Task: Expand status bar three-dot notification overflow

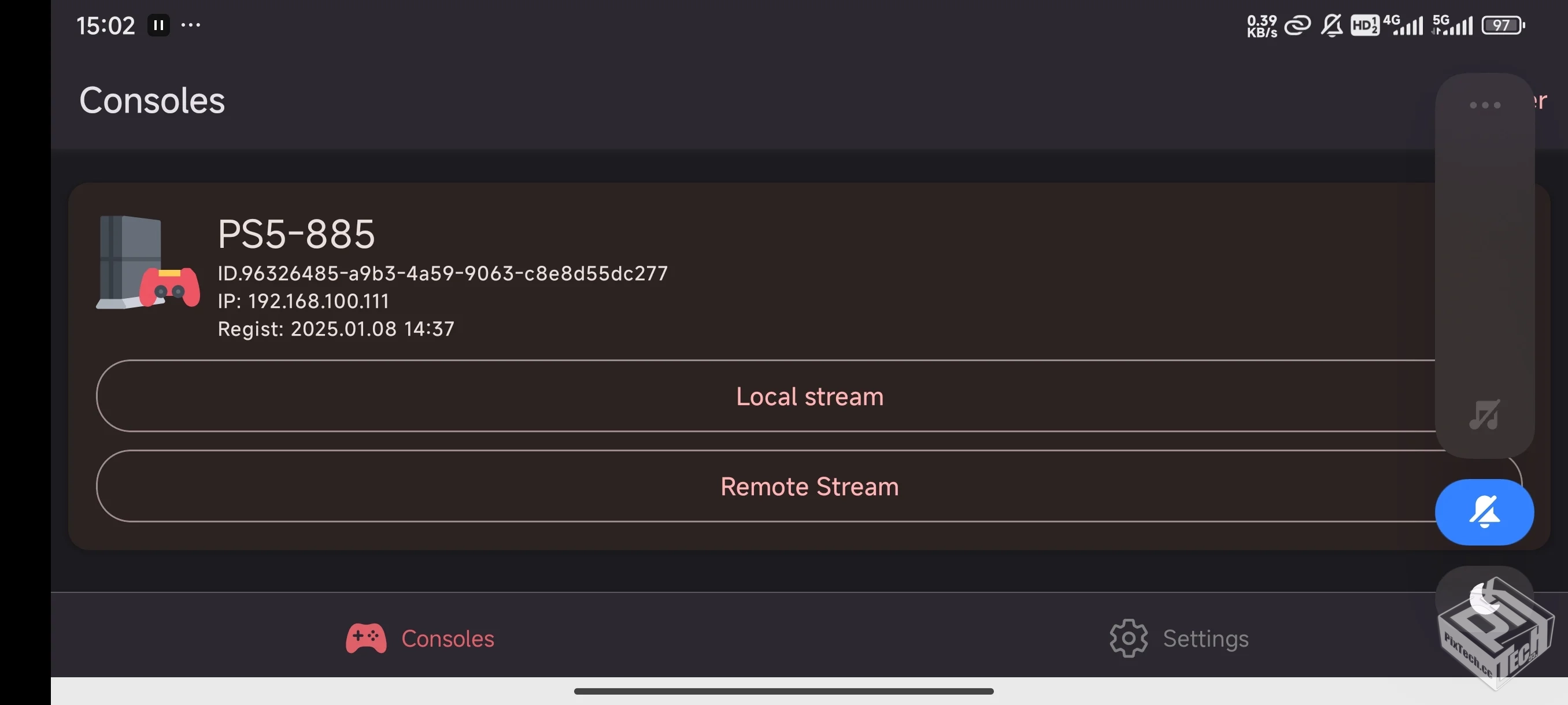Action: (191, 25)
